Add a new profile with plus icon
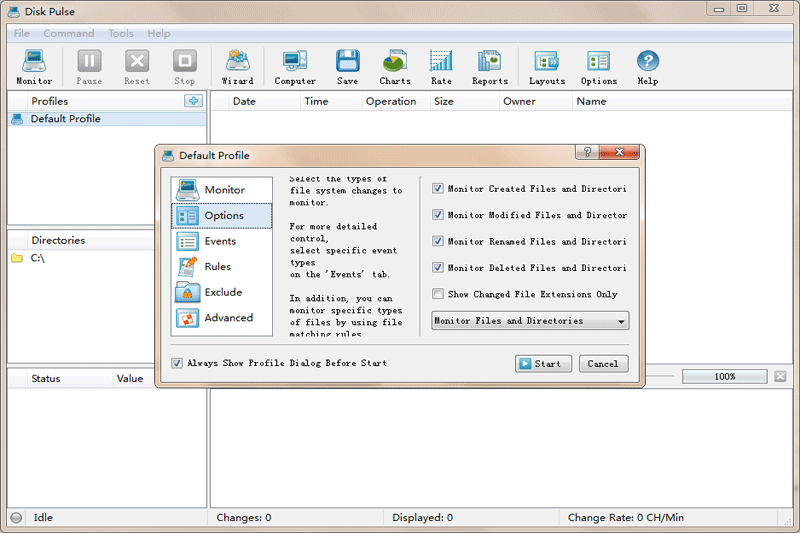 point(193,101)
